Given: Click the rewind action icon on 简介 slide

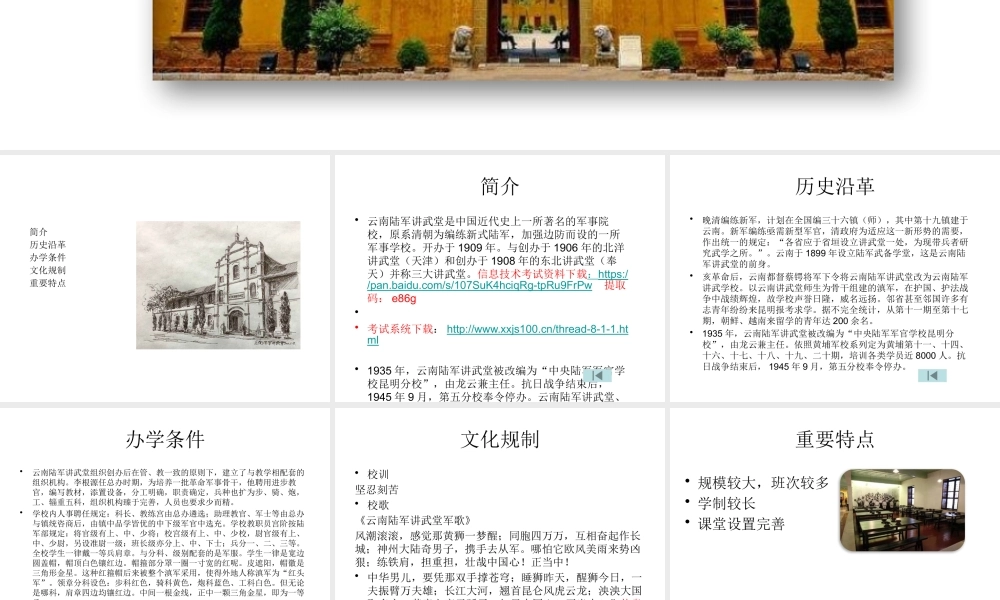Looking at the screenshot, I should tap(598, 375).
